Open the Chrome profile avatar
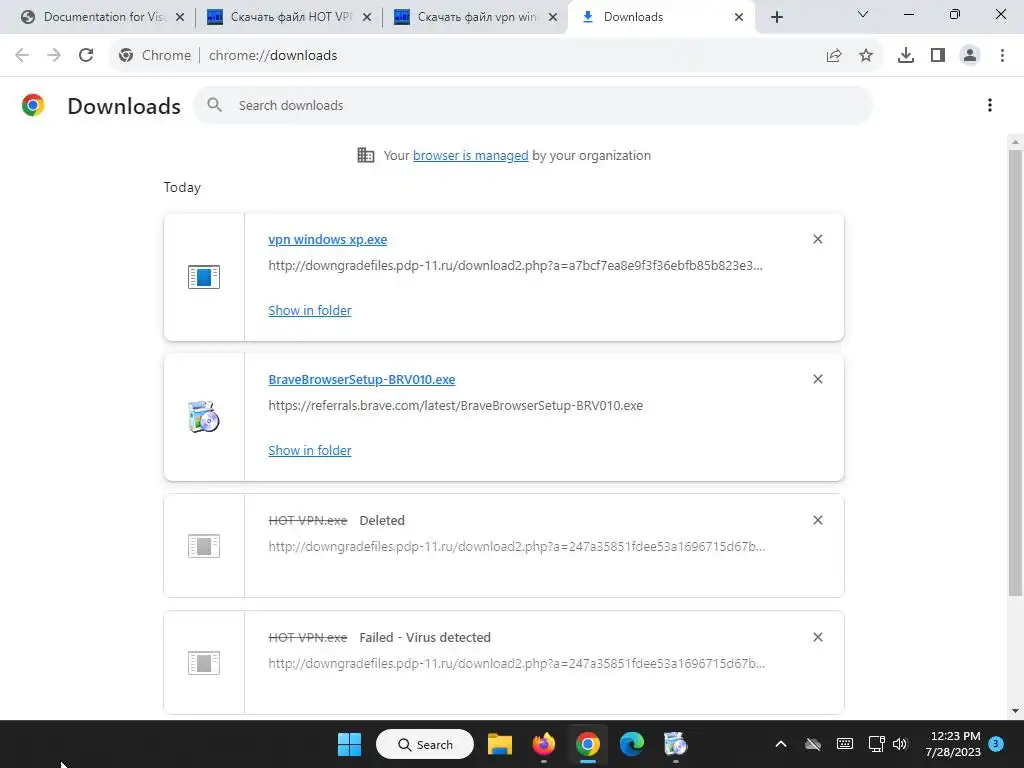Viewport: 1024px width, 768px height. [x=970, y=56]
